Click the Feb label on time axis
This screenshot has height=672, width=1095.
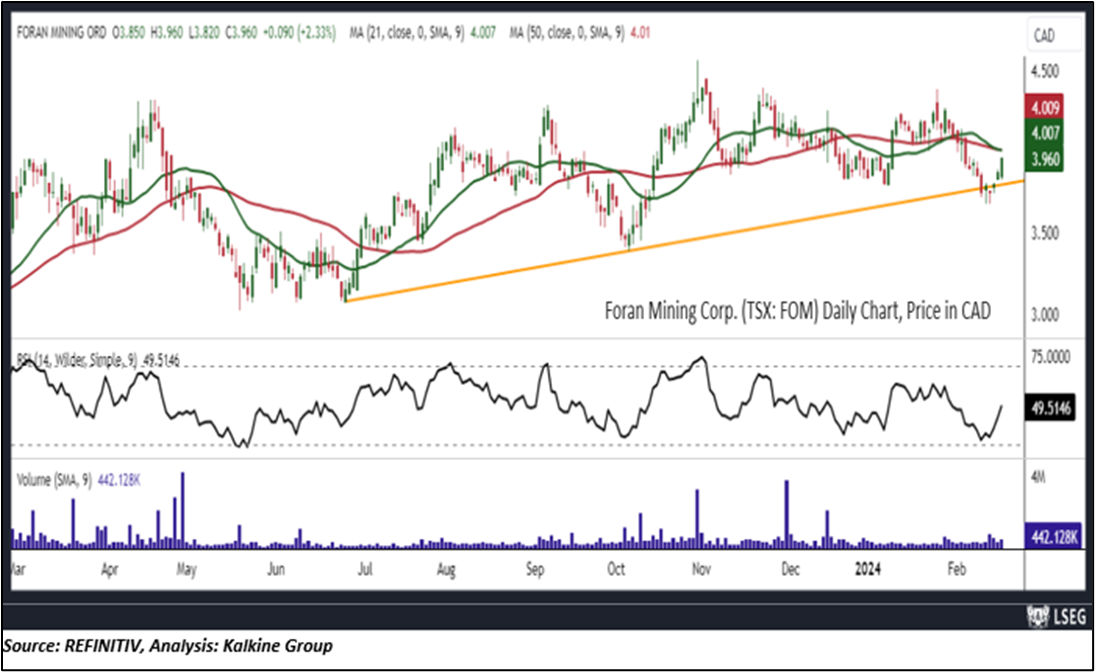(x=956, y=569)
